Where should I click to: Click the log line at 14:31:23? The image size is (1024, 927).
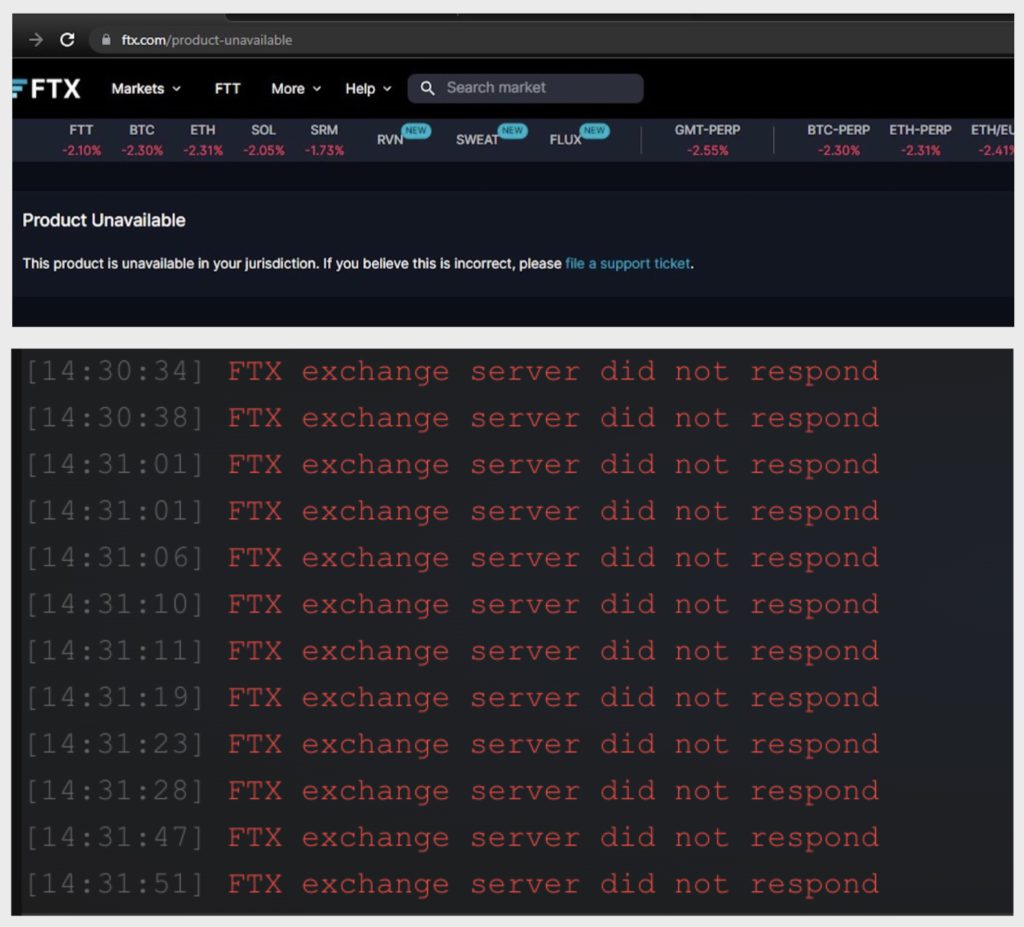click(452, 745)
